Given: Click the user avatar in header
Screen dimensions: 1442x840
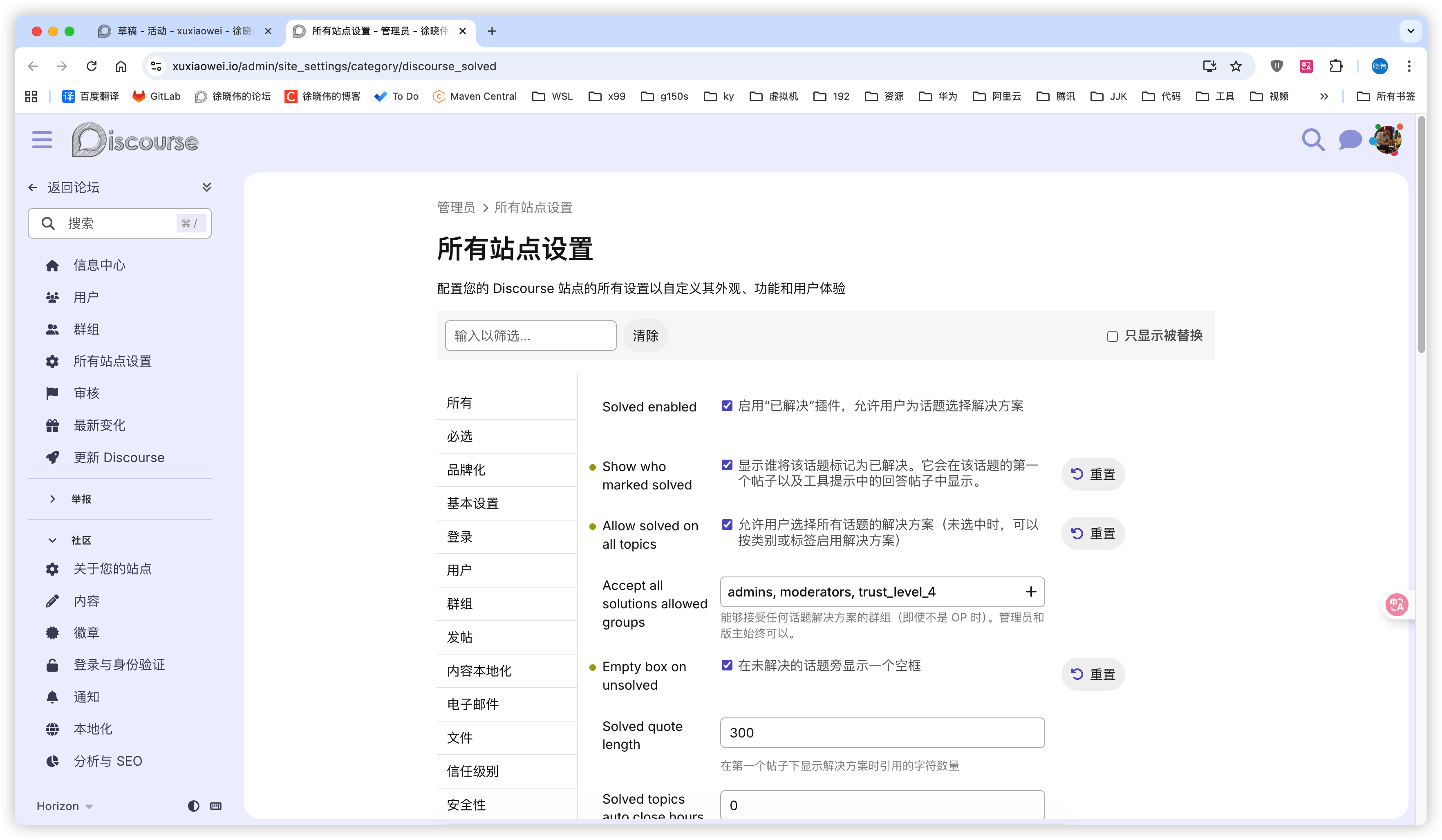Looking at the screenshot, I should tap(1387, 140).
